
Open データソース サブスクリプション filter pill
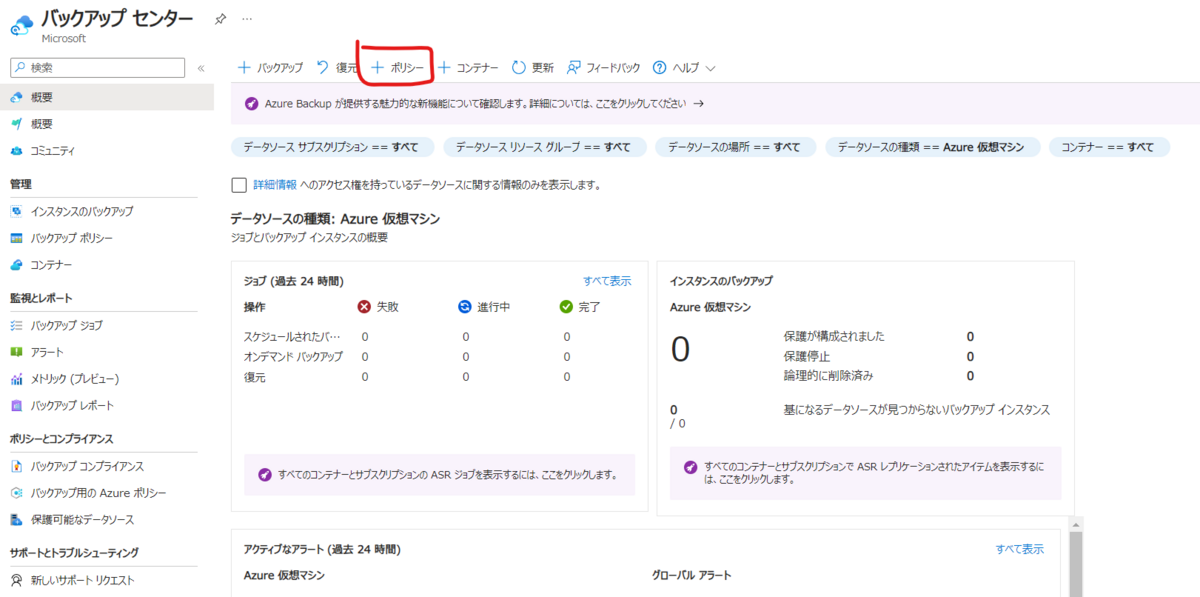point(332,147)
